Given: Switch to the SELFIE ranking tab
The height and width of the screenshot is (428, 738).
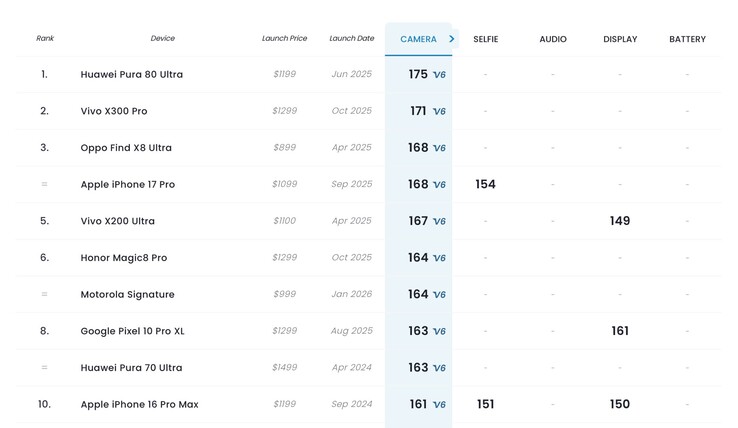Looking at the screenshot, I should pos(485,39).
